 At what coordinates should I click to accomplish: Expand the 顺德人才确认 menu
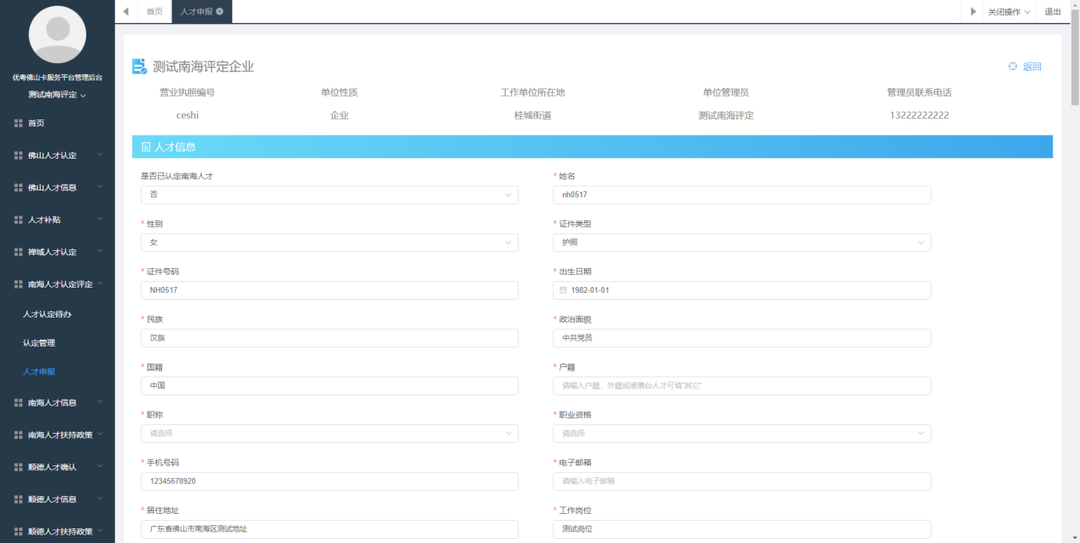tap(58, 467)
